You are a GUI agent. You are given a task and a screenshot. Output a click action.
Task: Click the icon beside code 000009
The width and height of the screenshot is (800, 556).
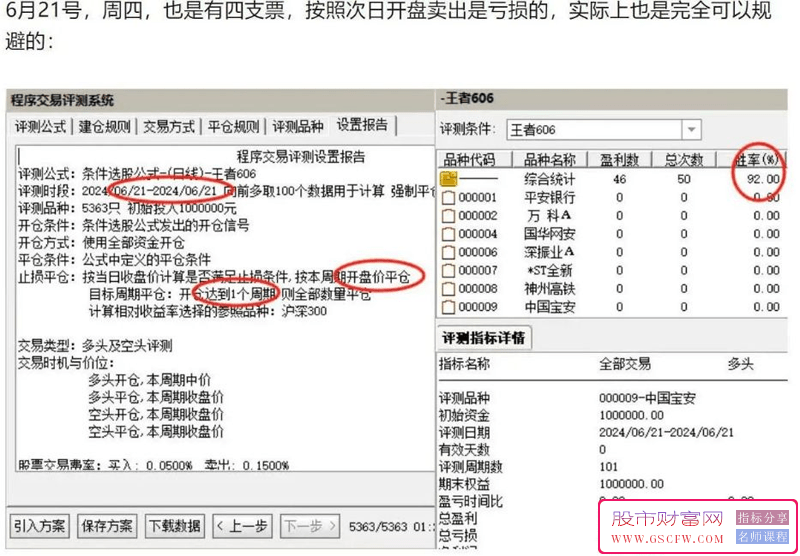(448, 307)
